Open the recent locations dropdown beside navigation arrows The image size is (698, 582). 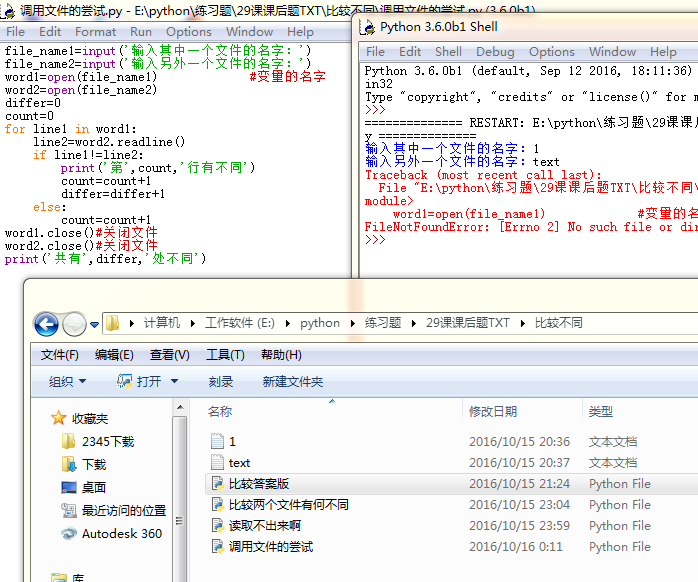pyautogui.click(x=94, y=324)
